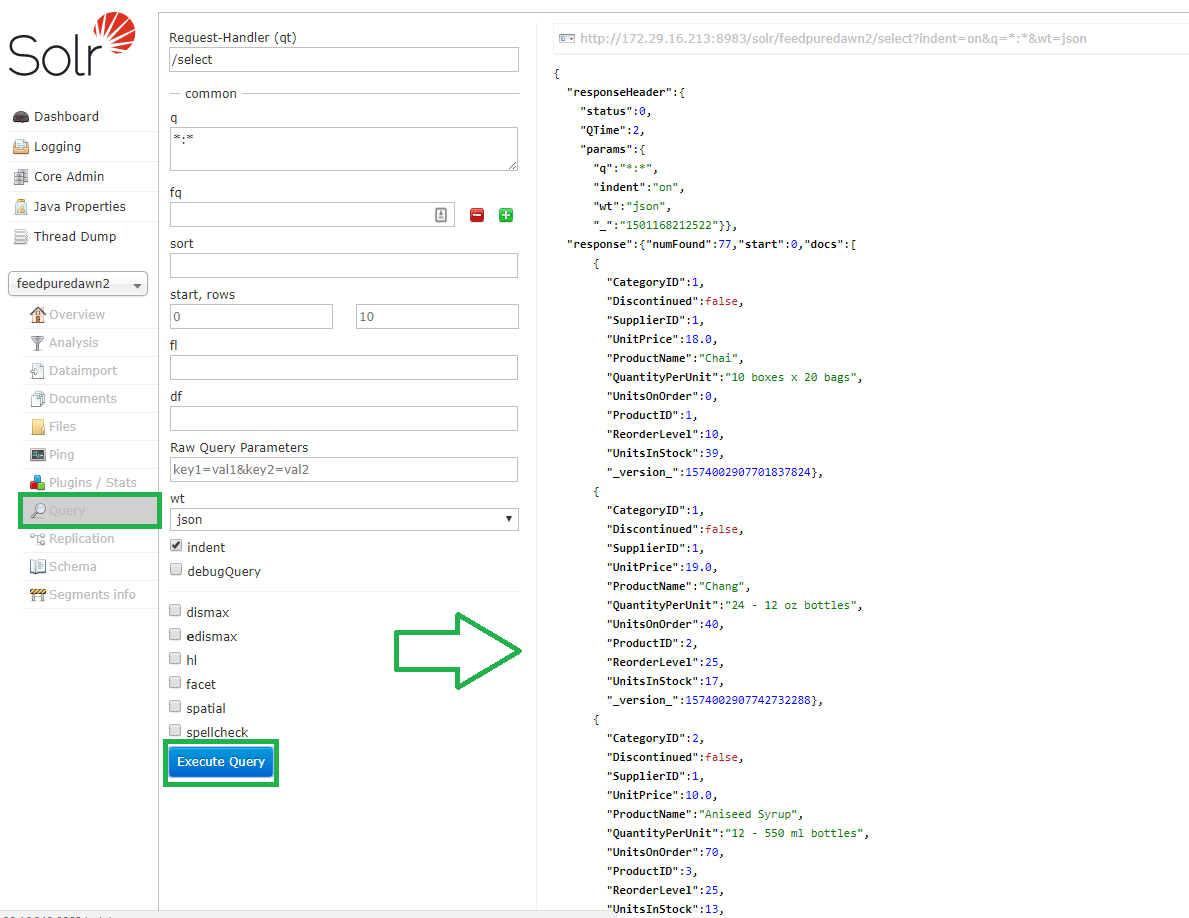Click inside the Raw Query Parameters field
The height and width of the screenshot is (918, 1189).
pyautogui.click(x=343, y=469)
